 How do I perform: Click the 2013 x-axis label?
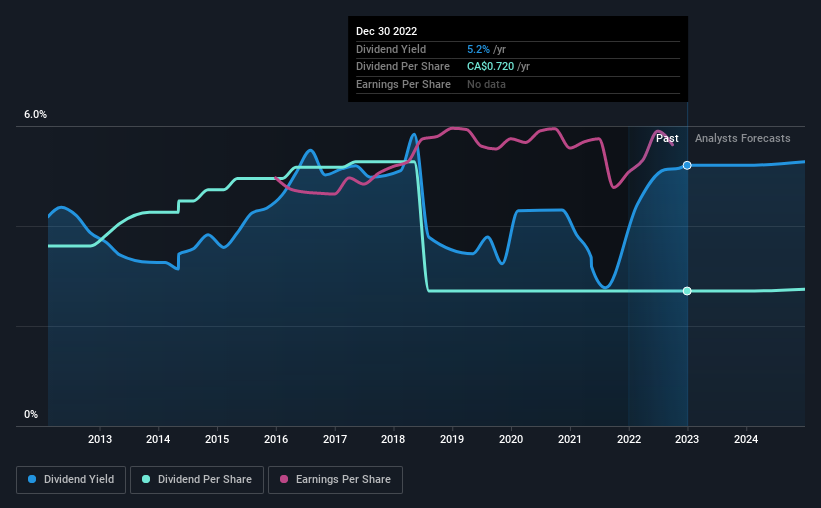coord(99,439)
